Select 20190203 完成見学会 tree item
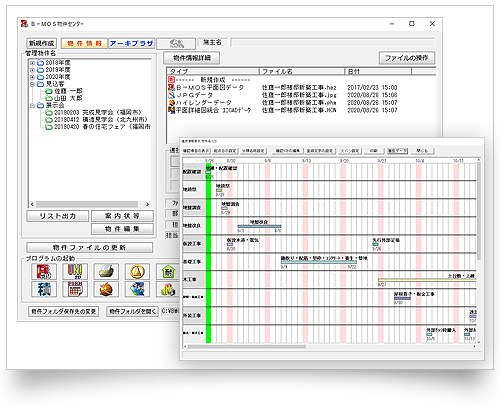This screenshot has height=405, width=500. click(x=98, y=113)
